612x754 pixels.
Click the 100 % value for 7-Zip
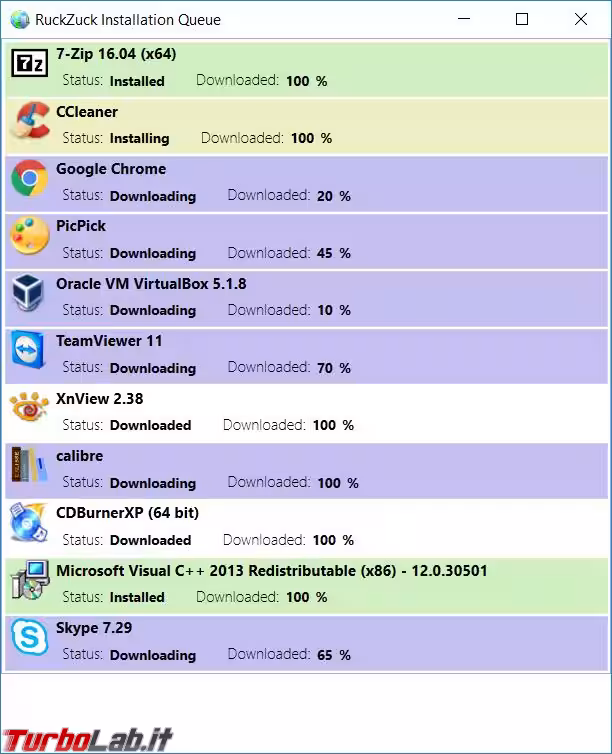(307, 81)
